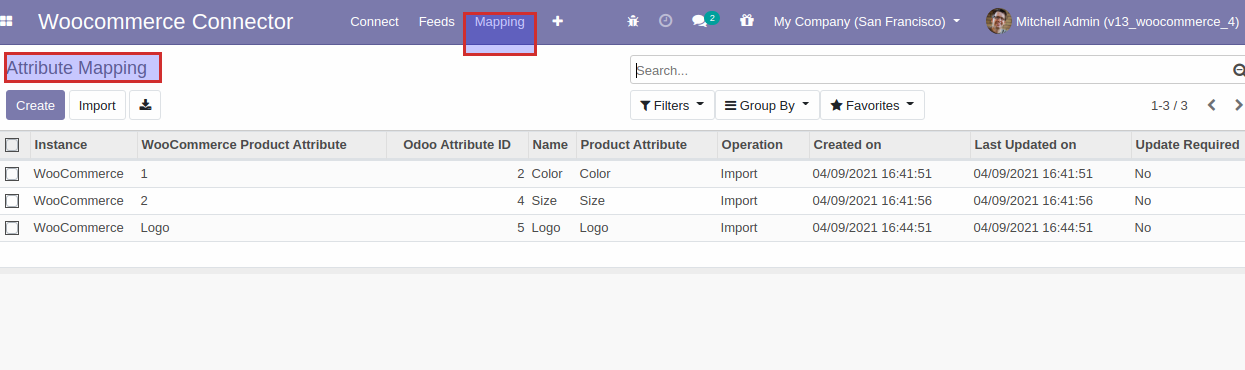The image size is (1245, 370).
Task: Expand the Filters dropdown
Action: [x=672, y=105]
